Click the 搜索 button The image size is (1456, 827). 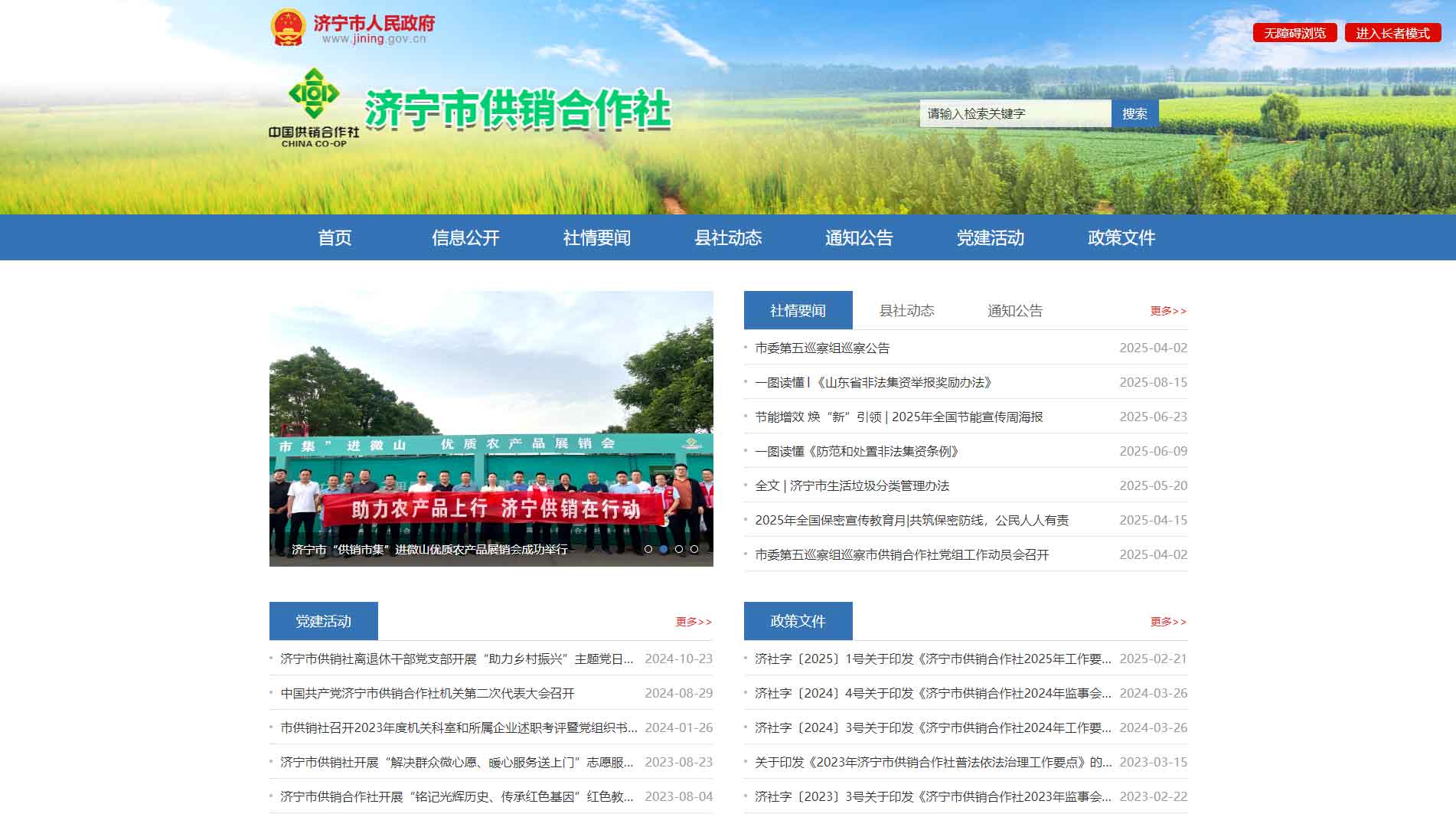tap(1135, 113)
